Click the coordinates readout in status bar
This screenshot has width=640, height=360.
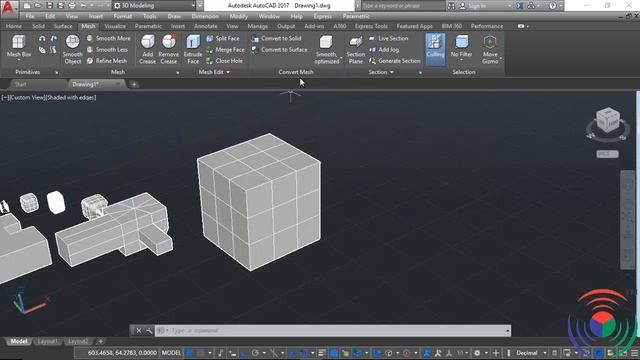(122, 353)
